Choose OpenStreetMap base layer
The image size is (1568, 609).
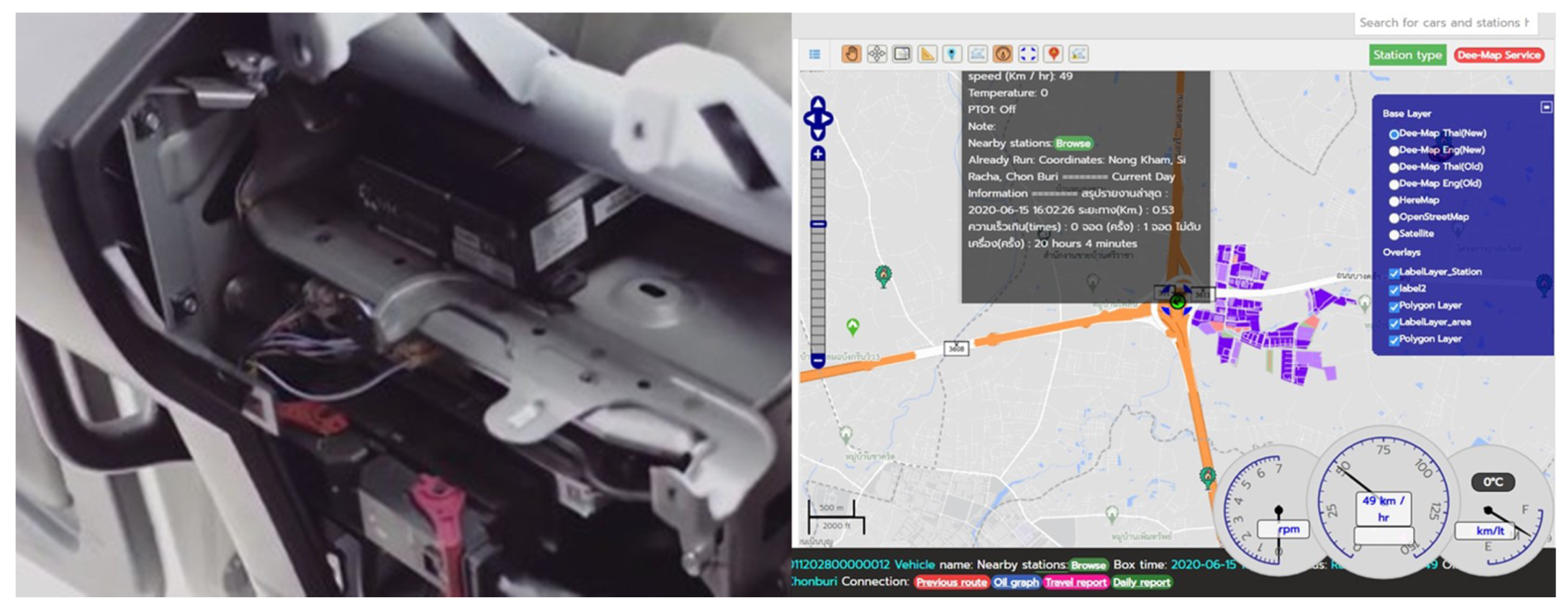pyautogui.click(x=1394, y=218)
